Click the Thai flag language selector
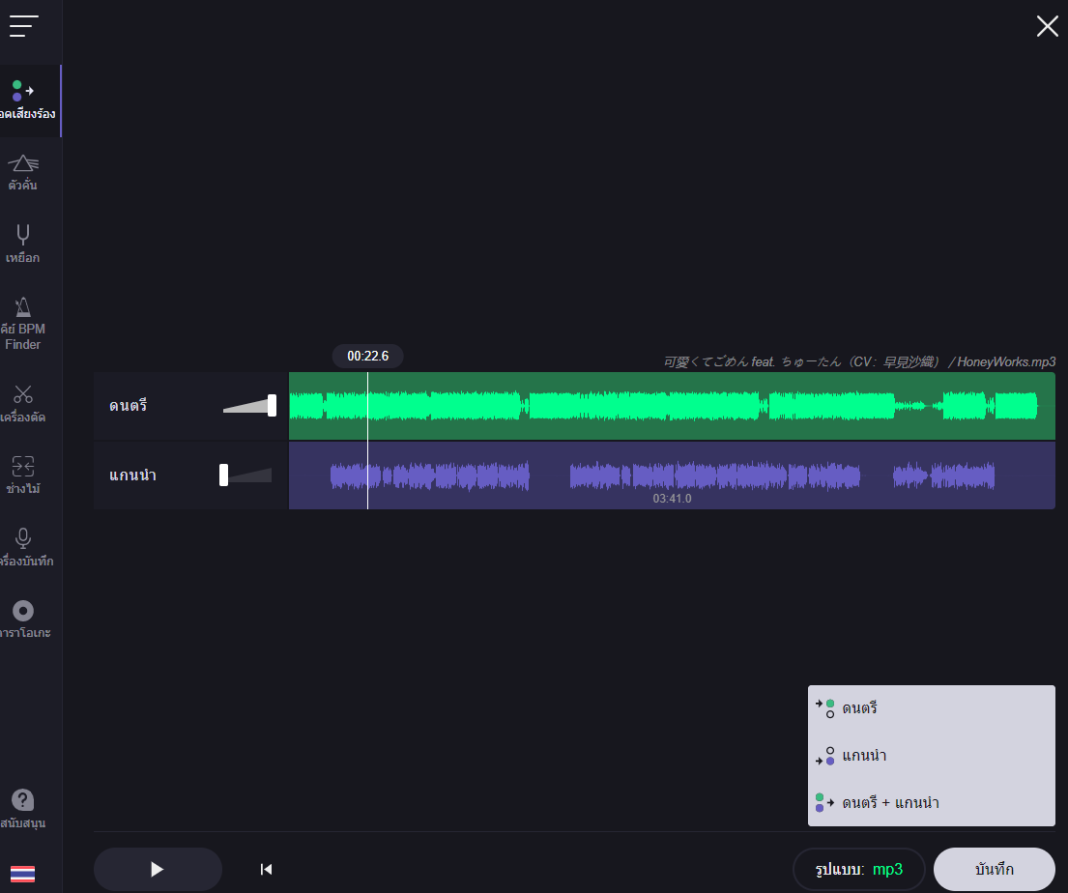This screenshot has width=1068, height=893. point(22,874)
